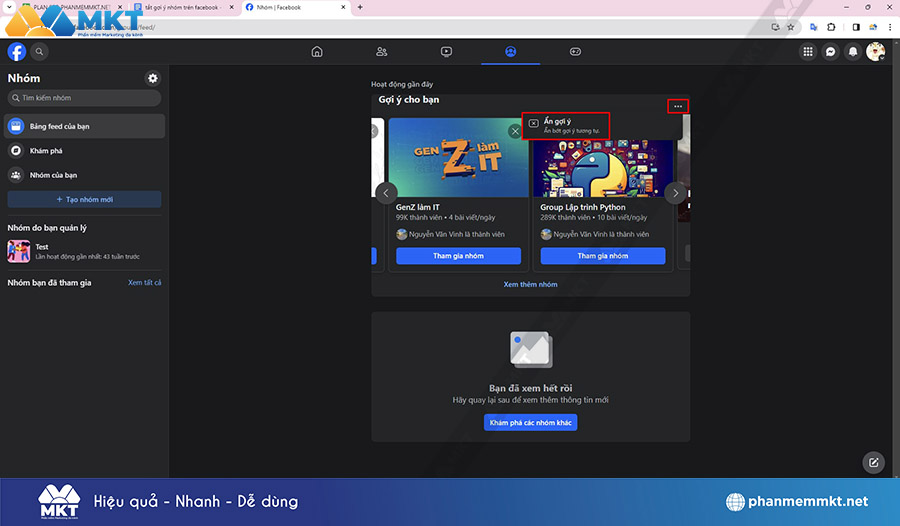Open Groups settings gear icon
Screen dimensions: 900x526
[153, 78]
